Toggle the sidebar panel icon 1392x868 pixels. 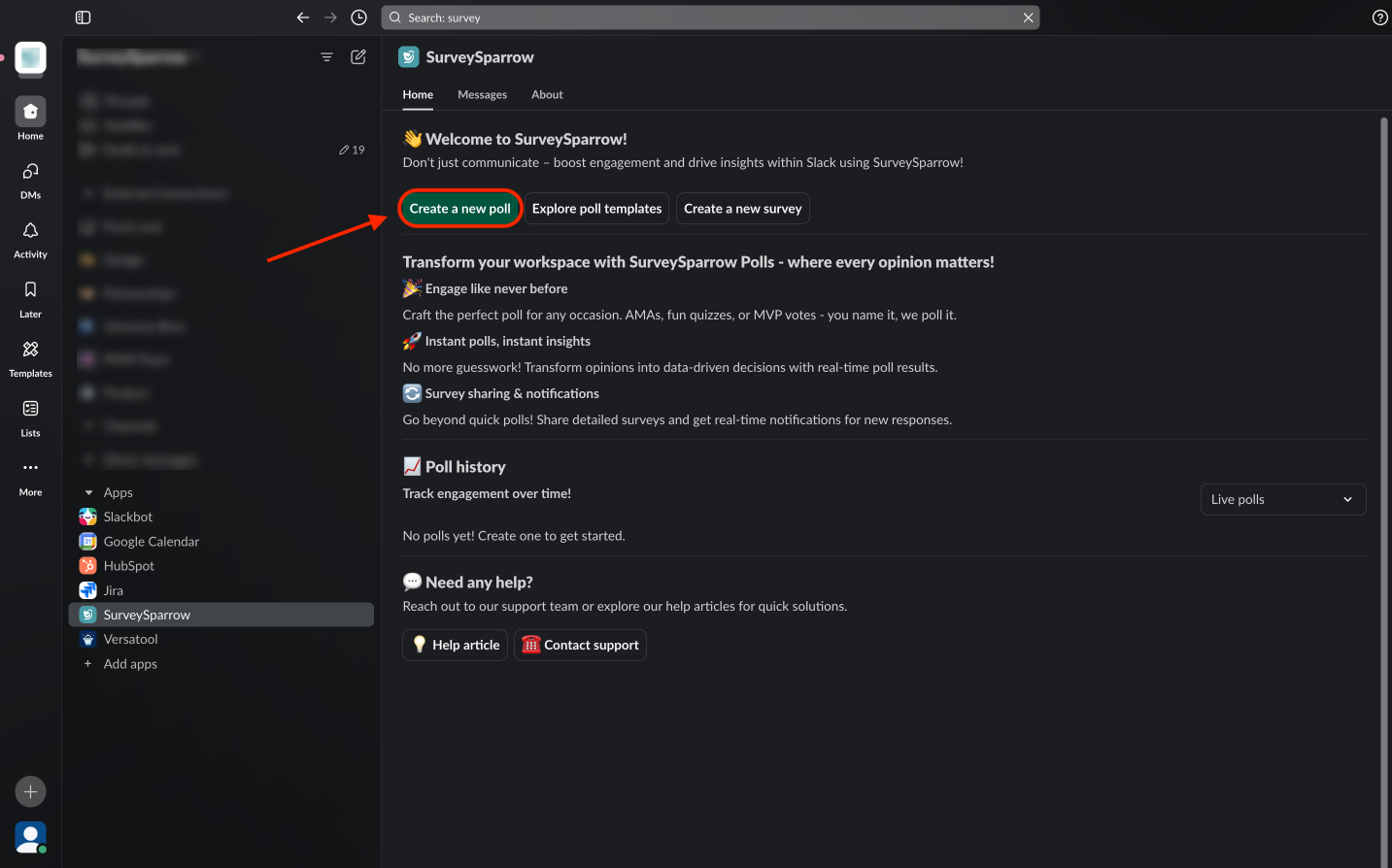(83, 17)
